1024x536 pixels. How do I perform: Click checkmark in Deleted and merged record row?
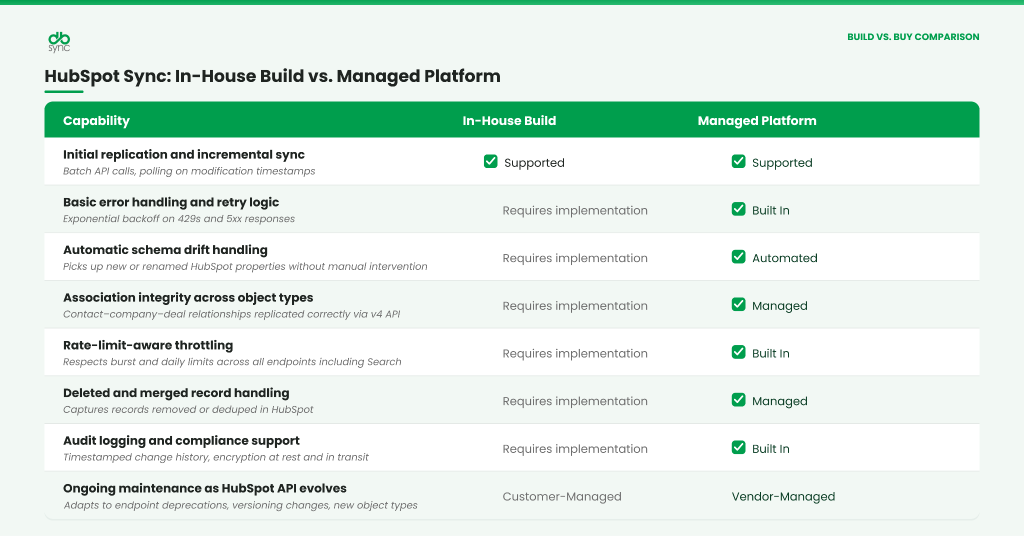click(739, 400)
